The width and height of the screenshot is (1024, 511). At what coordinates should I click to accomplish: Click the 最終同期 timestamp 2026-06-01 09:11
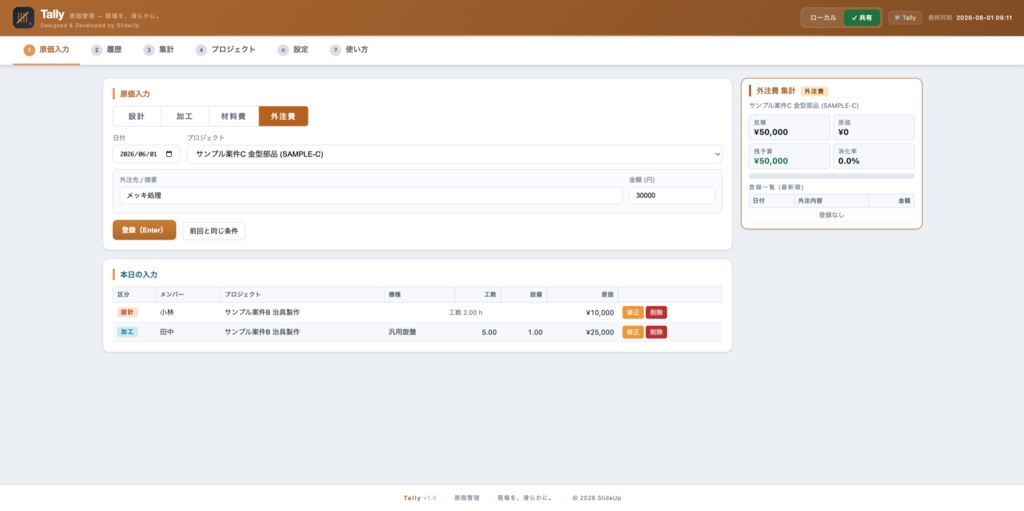pos(984,18)
